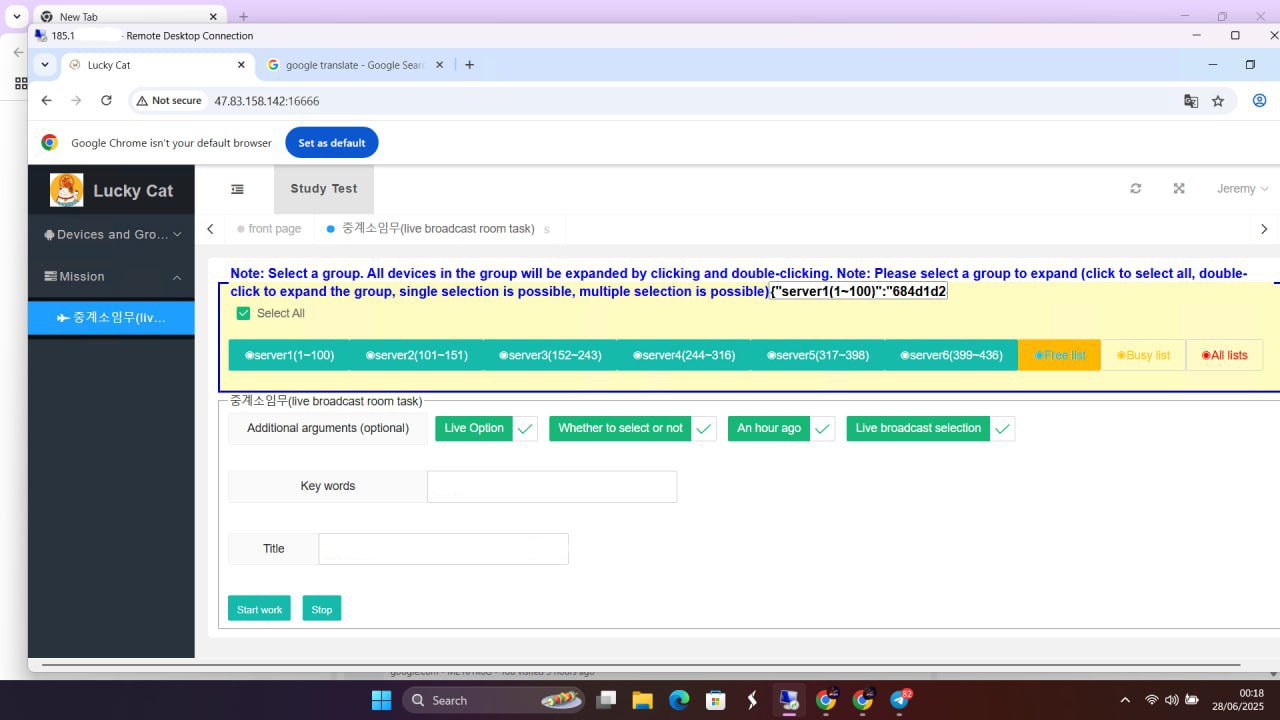Click the Google Translate icon in address bar
This screenshot has height=720, width=1280.
[1190, 101]
